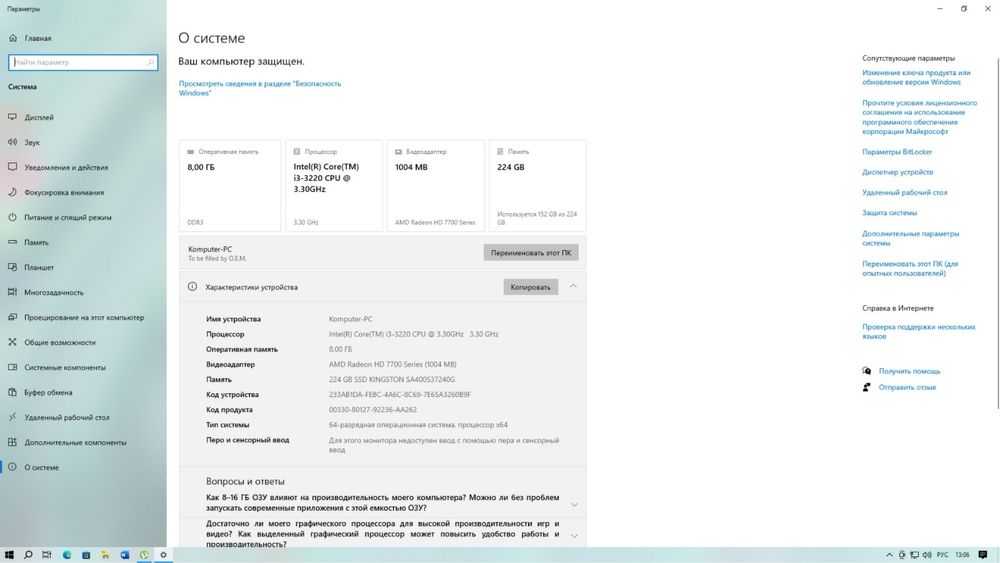Expand the 8–16 ГБ ОЗУ question
The height and width of the screenshot is (563, 1000).
tap(574, 505)
